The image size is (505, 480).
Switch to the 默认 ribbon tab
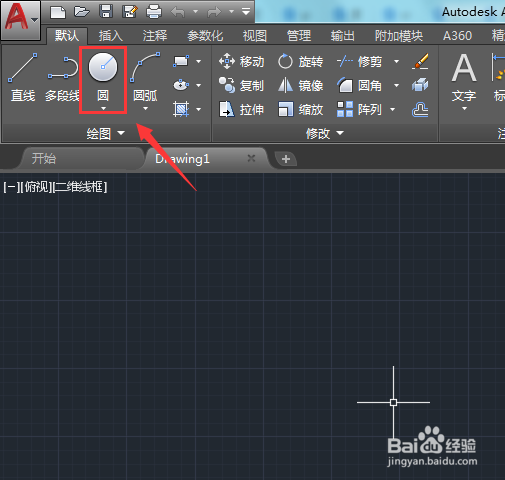67,36
